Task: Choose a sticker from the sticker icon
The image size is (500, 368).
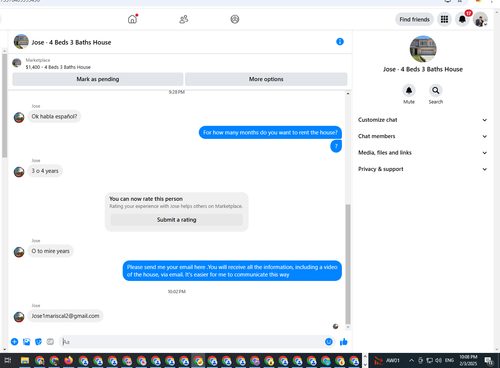Action: pyautogui.click(x=38, y=341)
